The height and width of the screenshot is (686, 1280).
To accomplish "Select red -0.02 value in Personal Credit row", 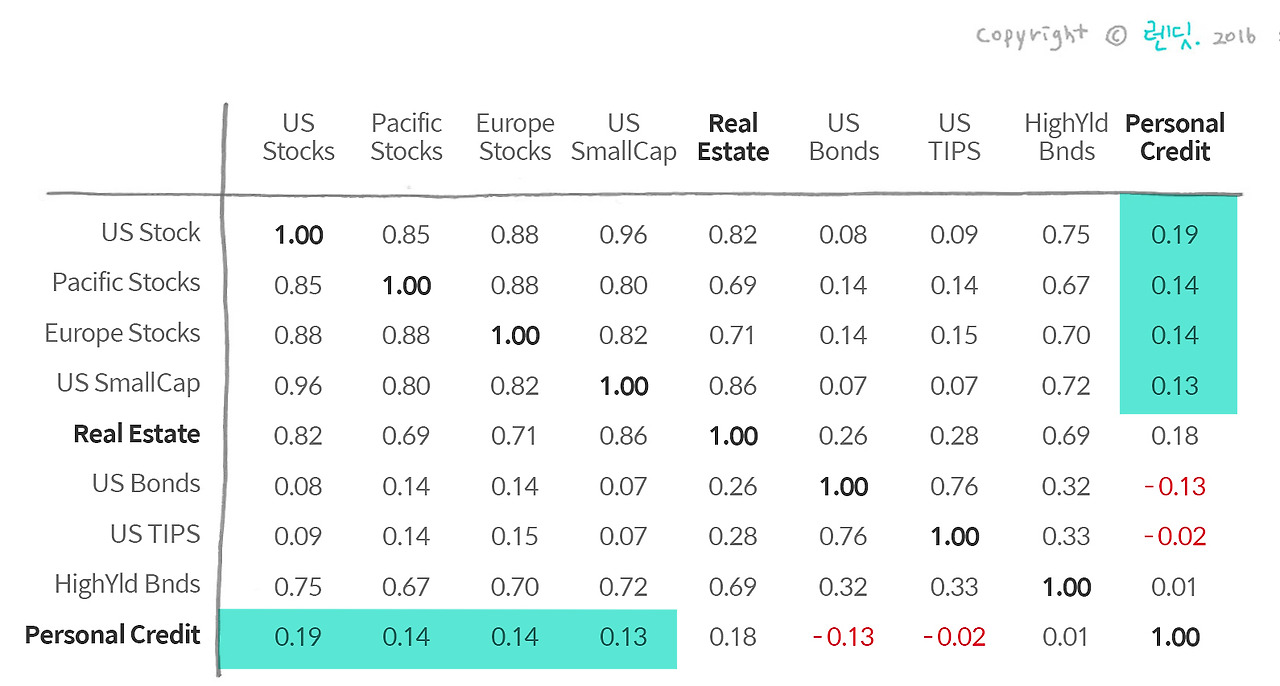I will click(x=954, y=637).
